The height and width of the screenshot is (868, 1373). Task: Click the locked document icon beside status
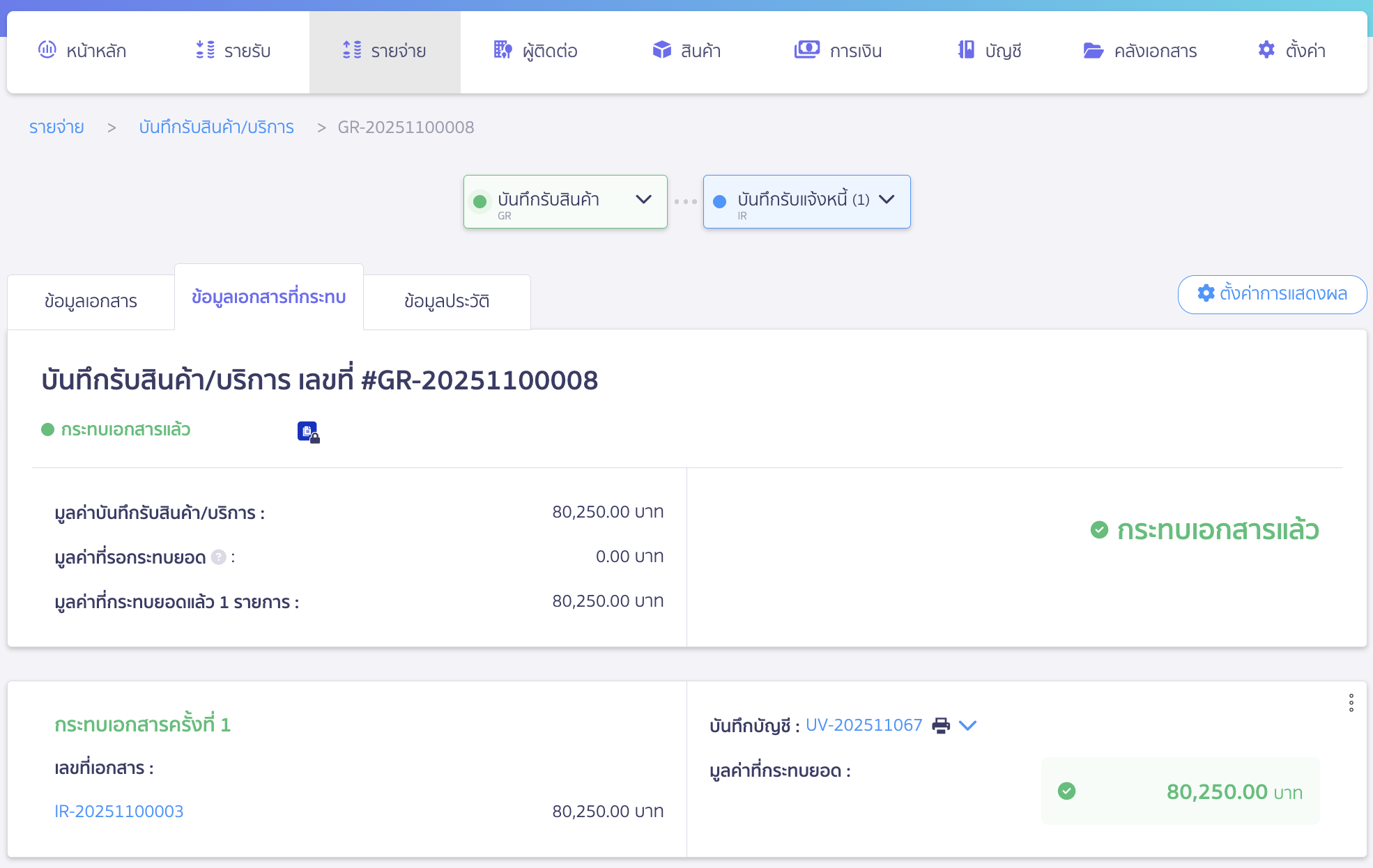(x=307, y=432)
